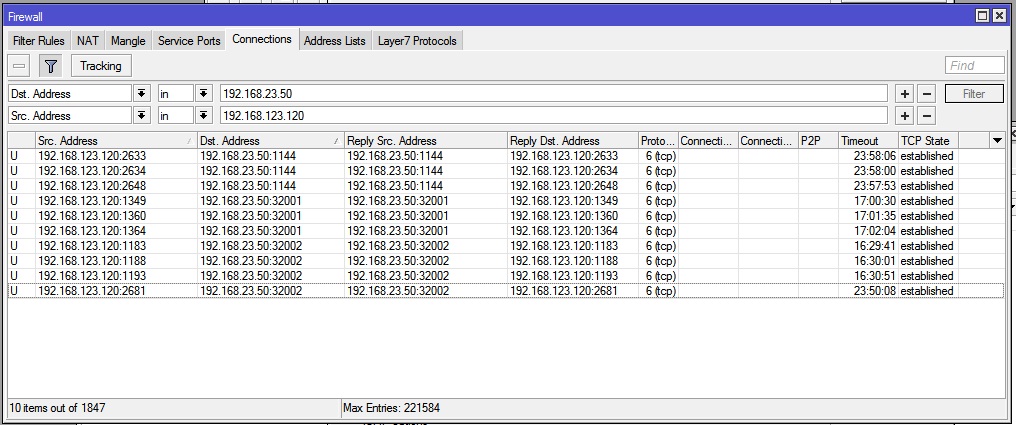The width and height of the screenshot is (1016, 425).
Task: Select row with source 192.168.123.120:1364
Action: pyautogui.click(x=506, y=231)
